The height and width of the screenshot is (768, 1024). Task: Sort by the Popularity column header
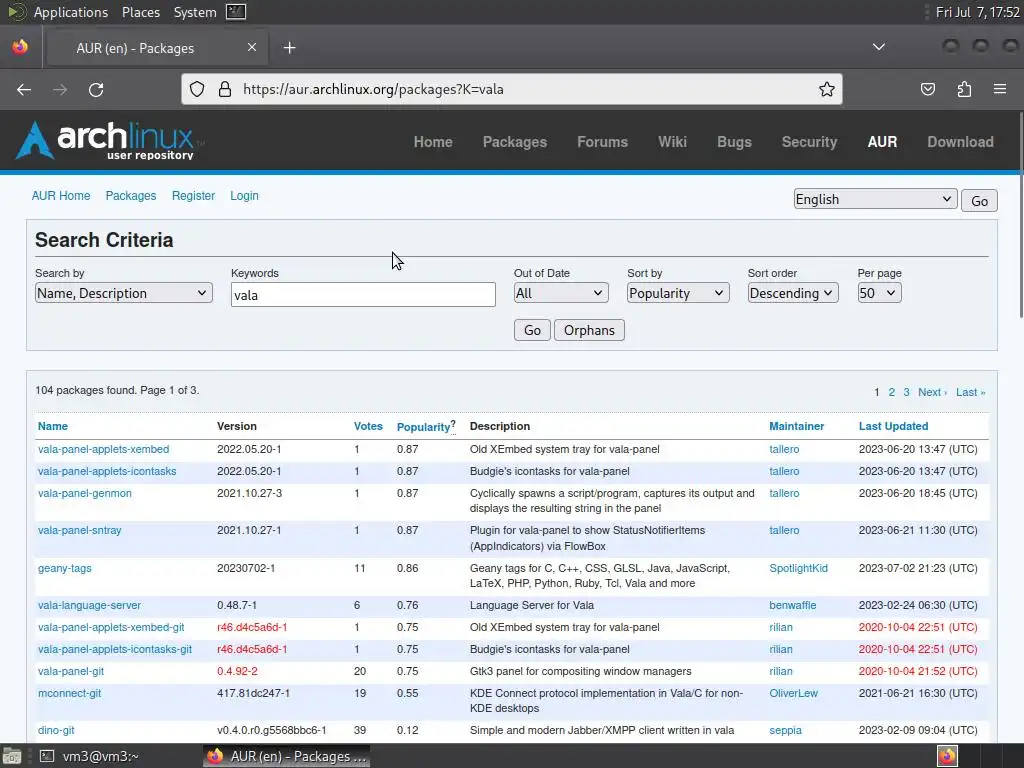tap(423, 426)
